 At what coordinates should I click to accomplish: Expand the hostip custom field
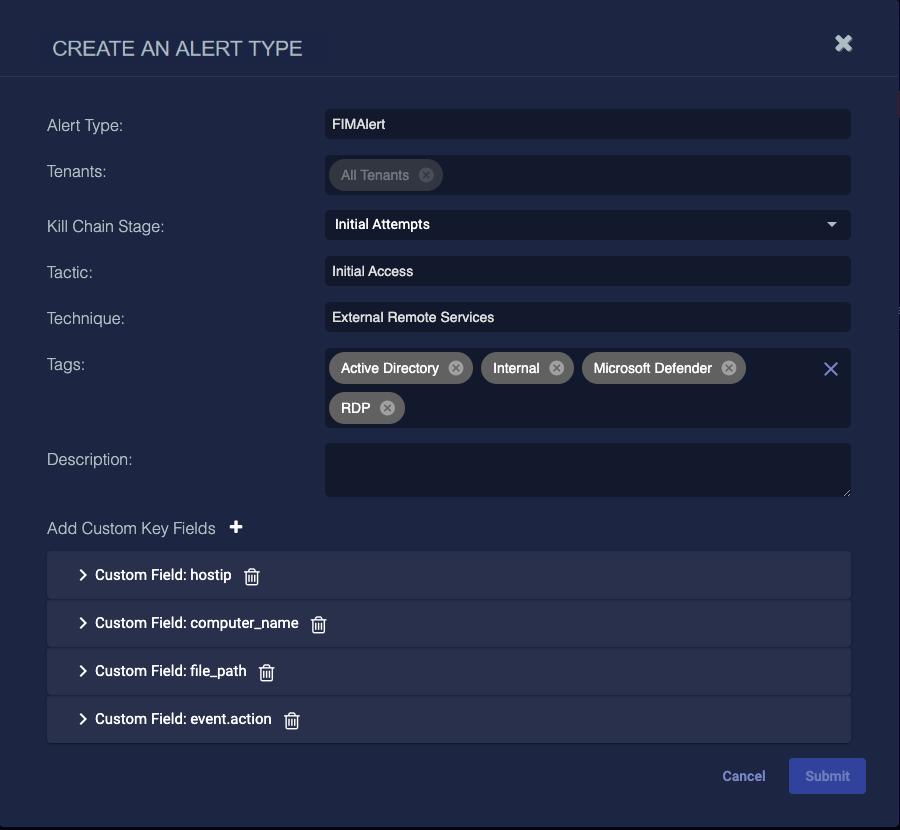(x=83, y=575)
